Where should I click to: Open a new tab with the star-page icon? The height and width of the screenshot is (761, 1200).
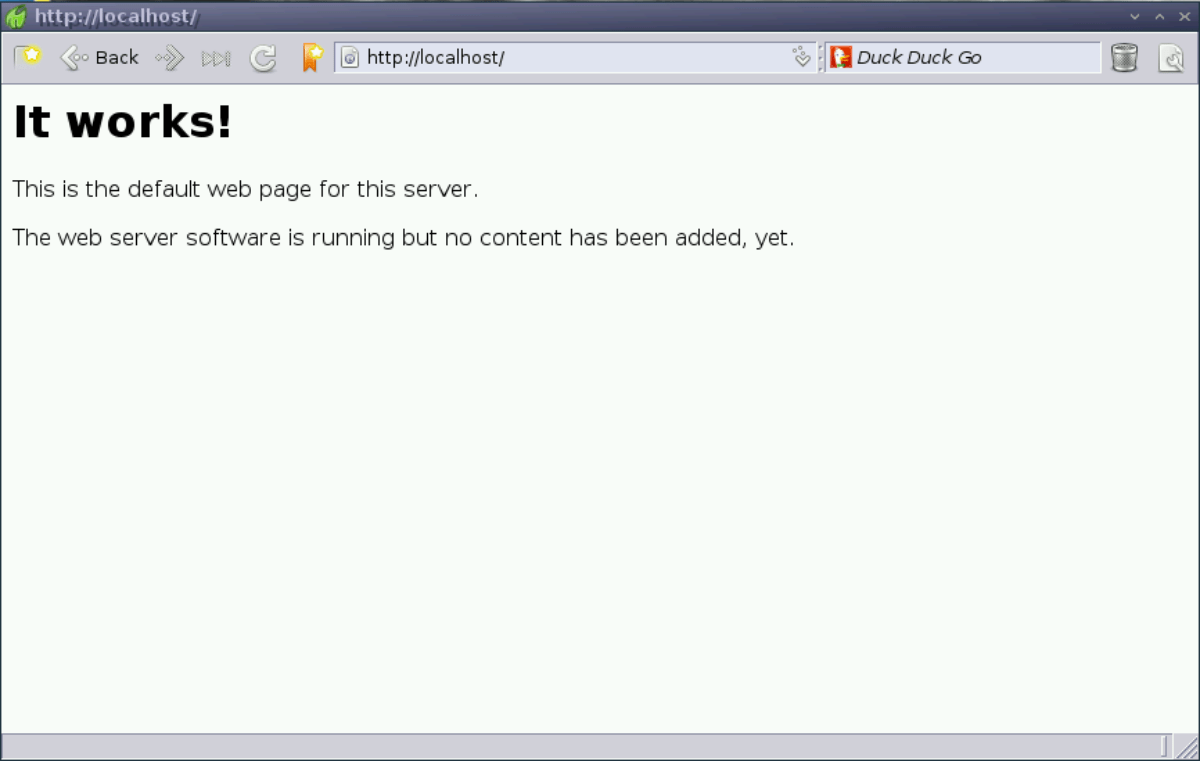[28, 57]
